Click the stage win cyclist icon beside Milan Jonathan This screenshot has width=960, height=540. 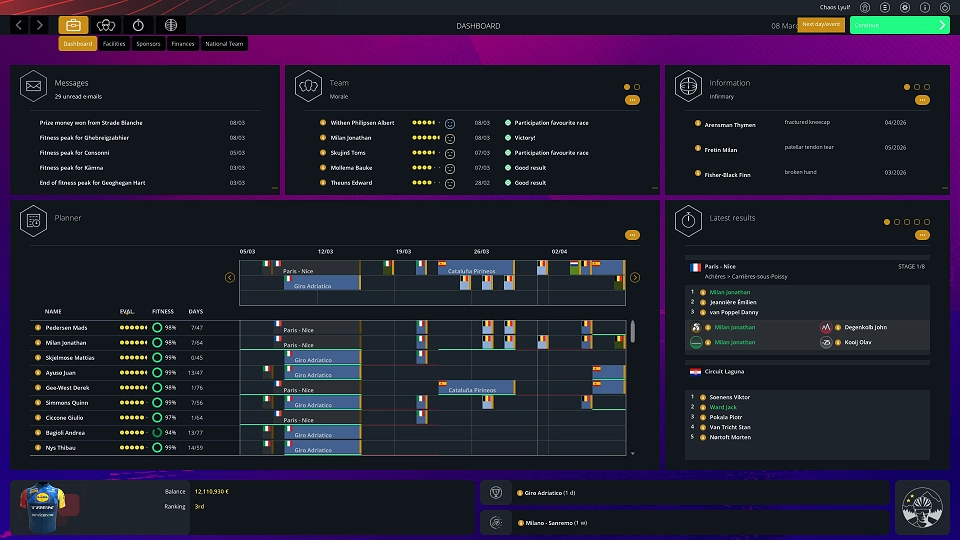pyautogui.click(x=696, y=328)
